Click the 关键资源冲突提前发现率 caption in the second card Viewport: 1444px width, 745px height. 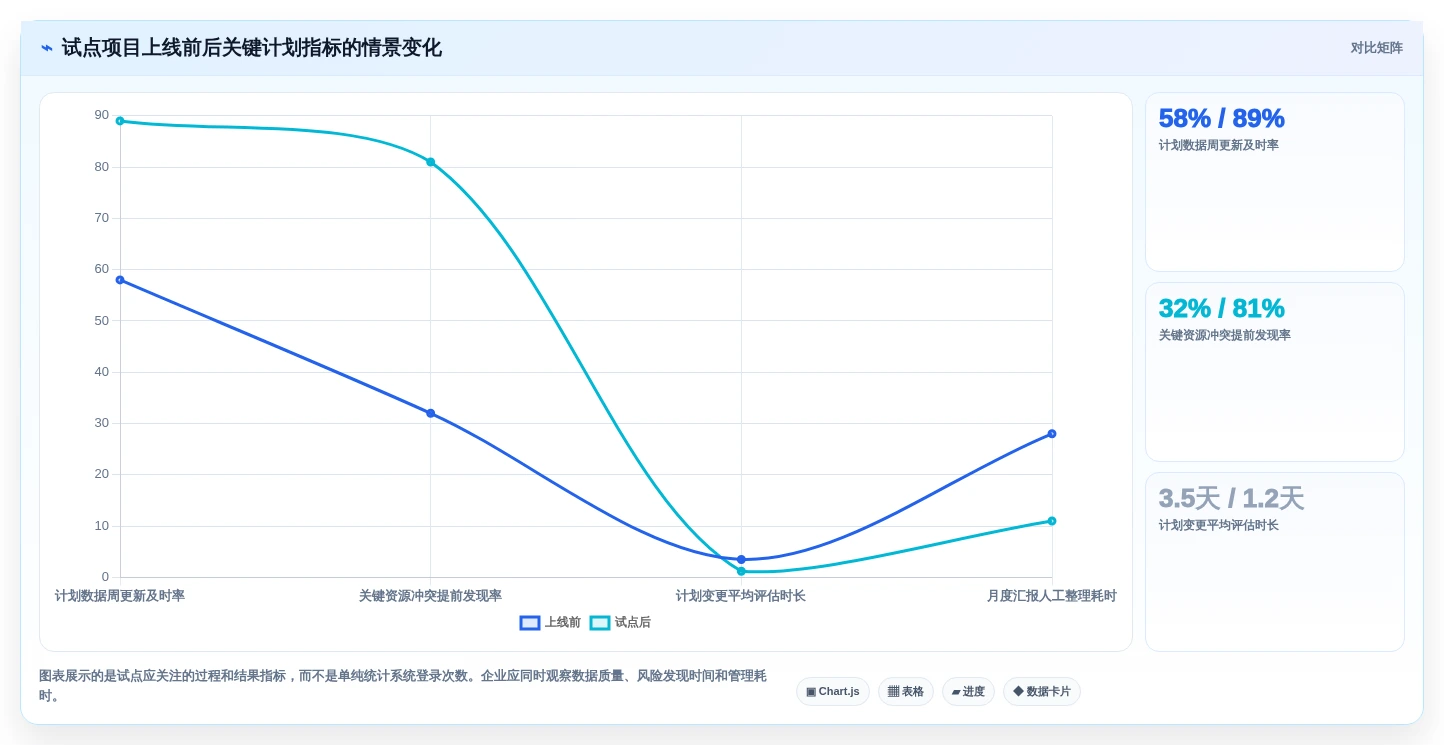tap(1225, 335)
